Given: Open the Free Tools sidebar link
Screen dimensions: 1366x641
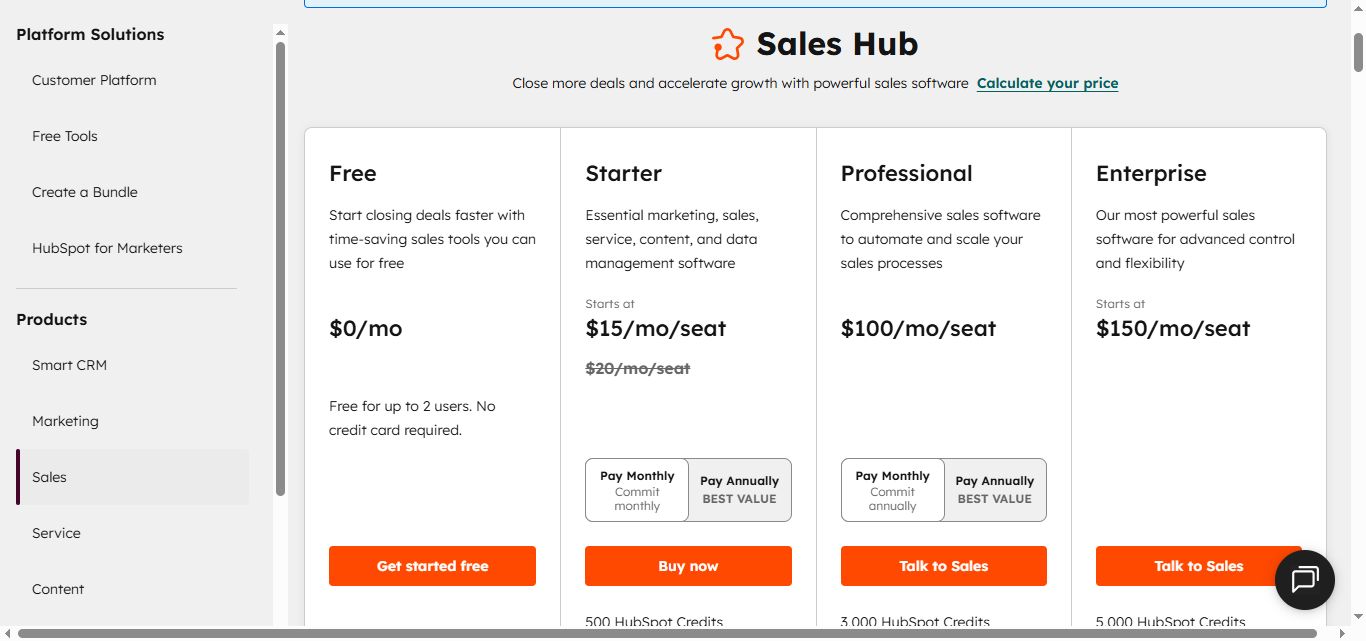Looking at the screenshot, I should [64, 136].
